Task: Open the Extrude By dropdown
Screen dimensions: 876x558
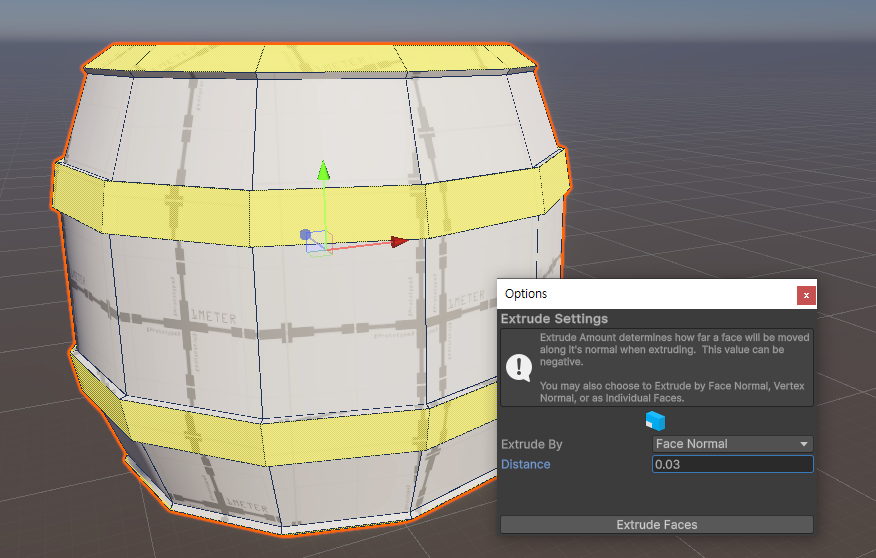Action: 732,444
